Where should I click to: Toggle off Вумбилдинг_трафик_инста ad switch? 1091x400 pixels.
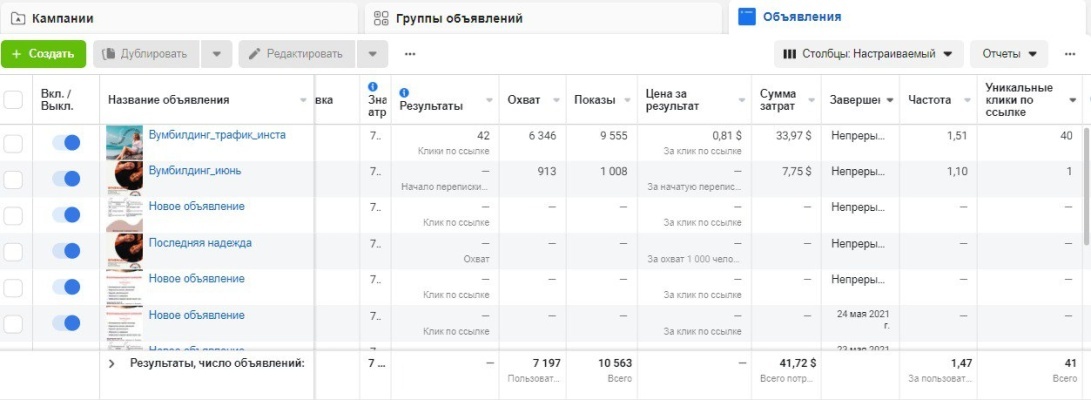click(x=66, y=143)
